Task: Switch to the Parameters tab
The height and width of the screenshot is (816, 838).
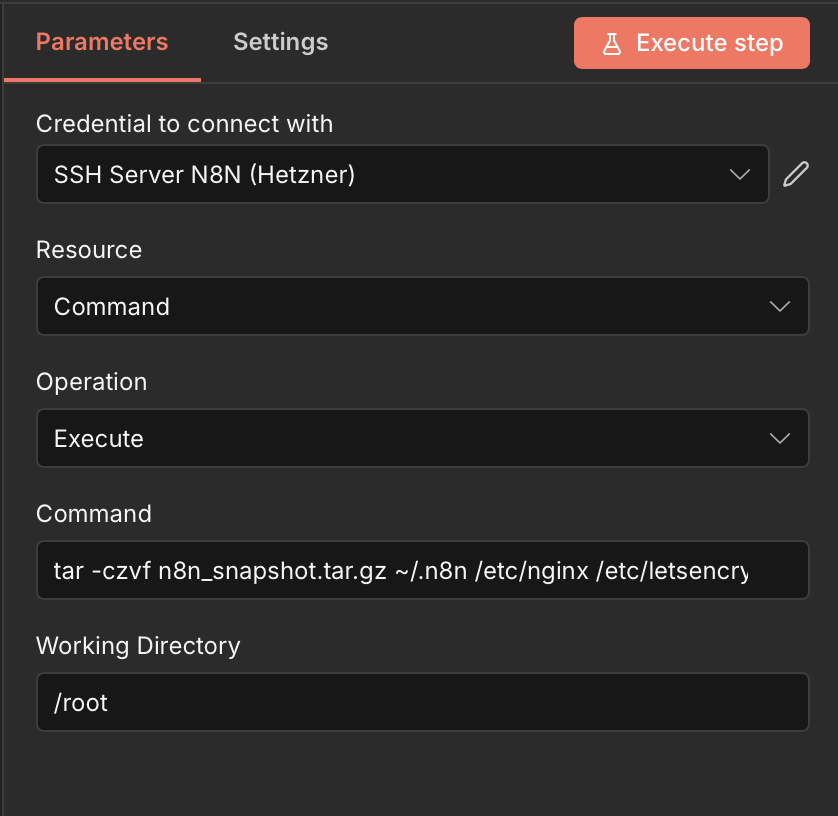Action: point(102,42)
